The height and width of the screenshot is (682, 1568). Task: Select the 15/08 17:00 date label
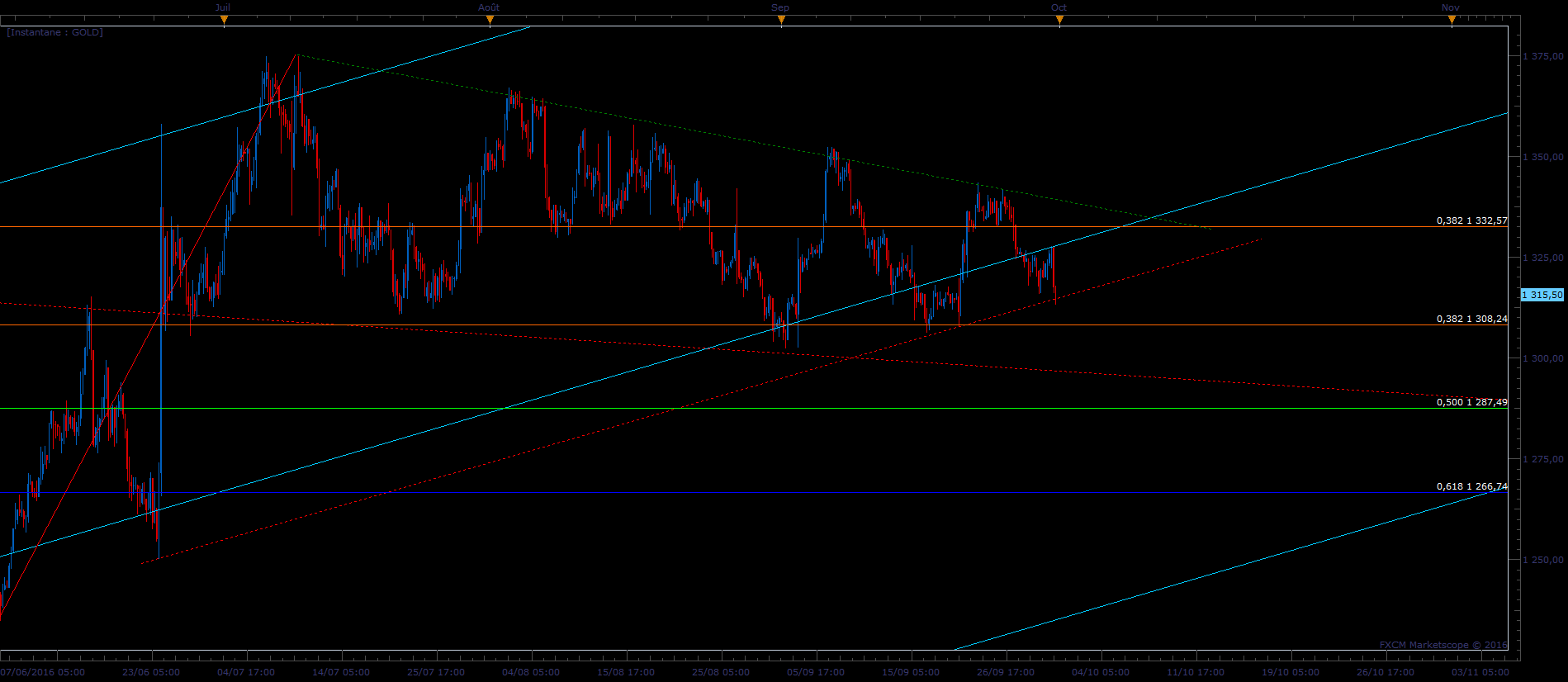pyautogui.click(x=626, y=672)
